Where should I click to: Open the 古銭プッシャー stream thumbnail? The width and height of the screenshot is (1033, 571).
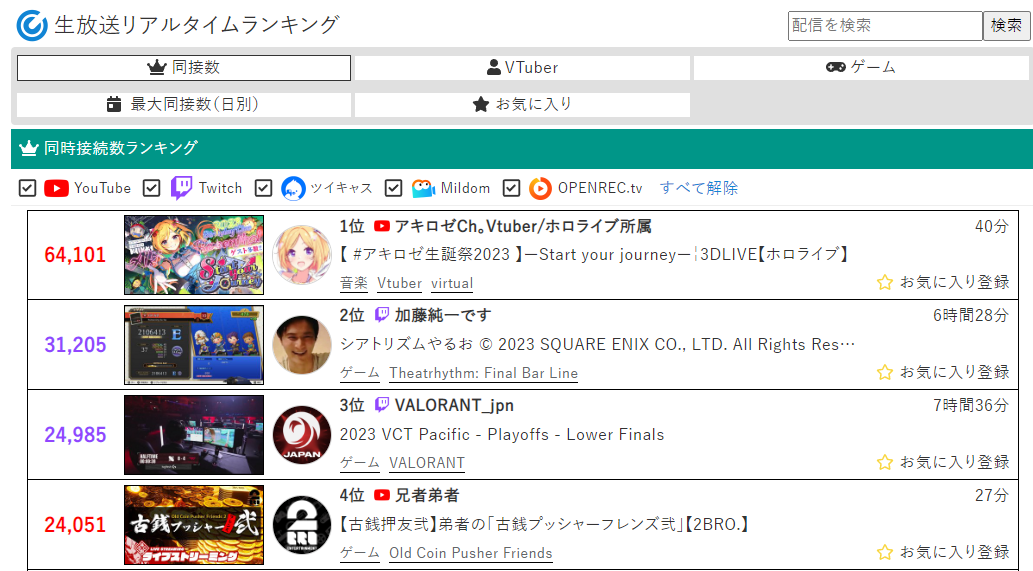[x=194, y=525]
